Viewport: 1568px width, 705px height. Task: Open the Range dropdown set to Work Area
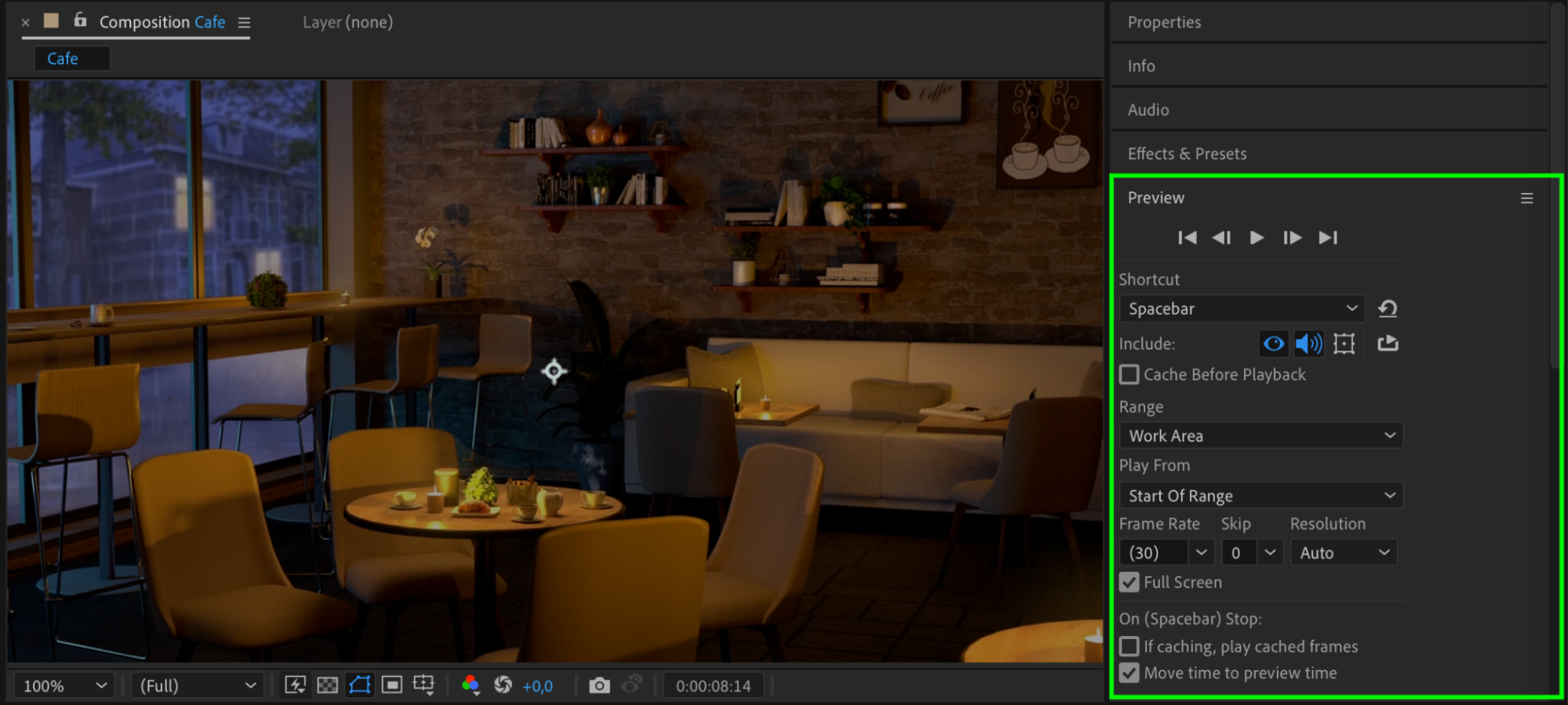pyautogui.click(x=1261, y=436)
